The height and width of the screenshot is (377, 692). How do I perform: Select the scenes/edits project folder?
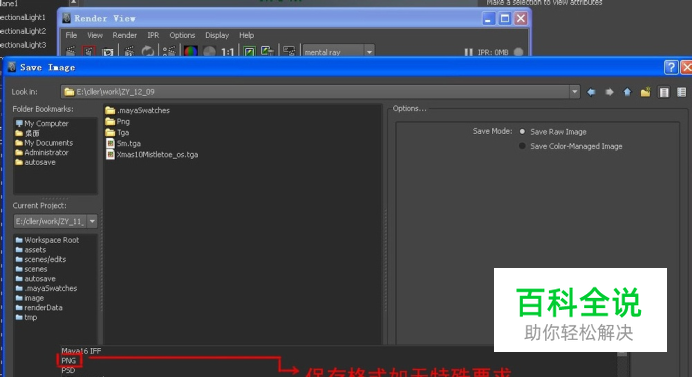click(x=41, y=260)
